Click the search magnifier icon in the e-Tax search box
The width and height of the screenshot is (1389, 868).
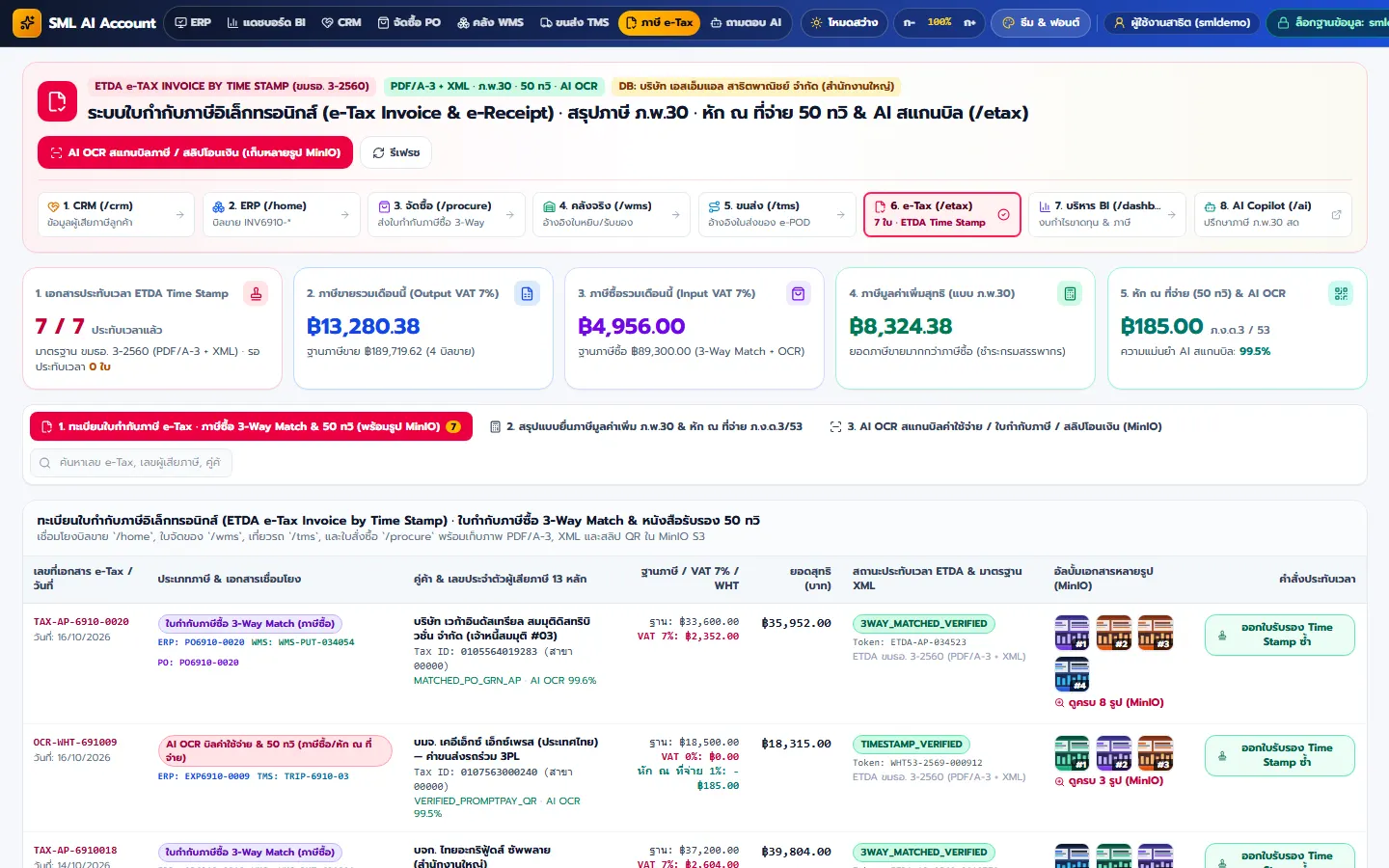click(45, 463)
